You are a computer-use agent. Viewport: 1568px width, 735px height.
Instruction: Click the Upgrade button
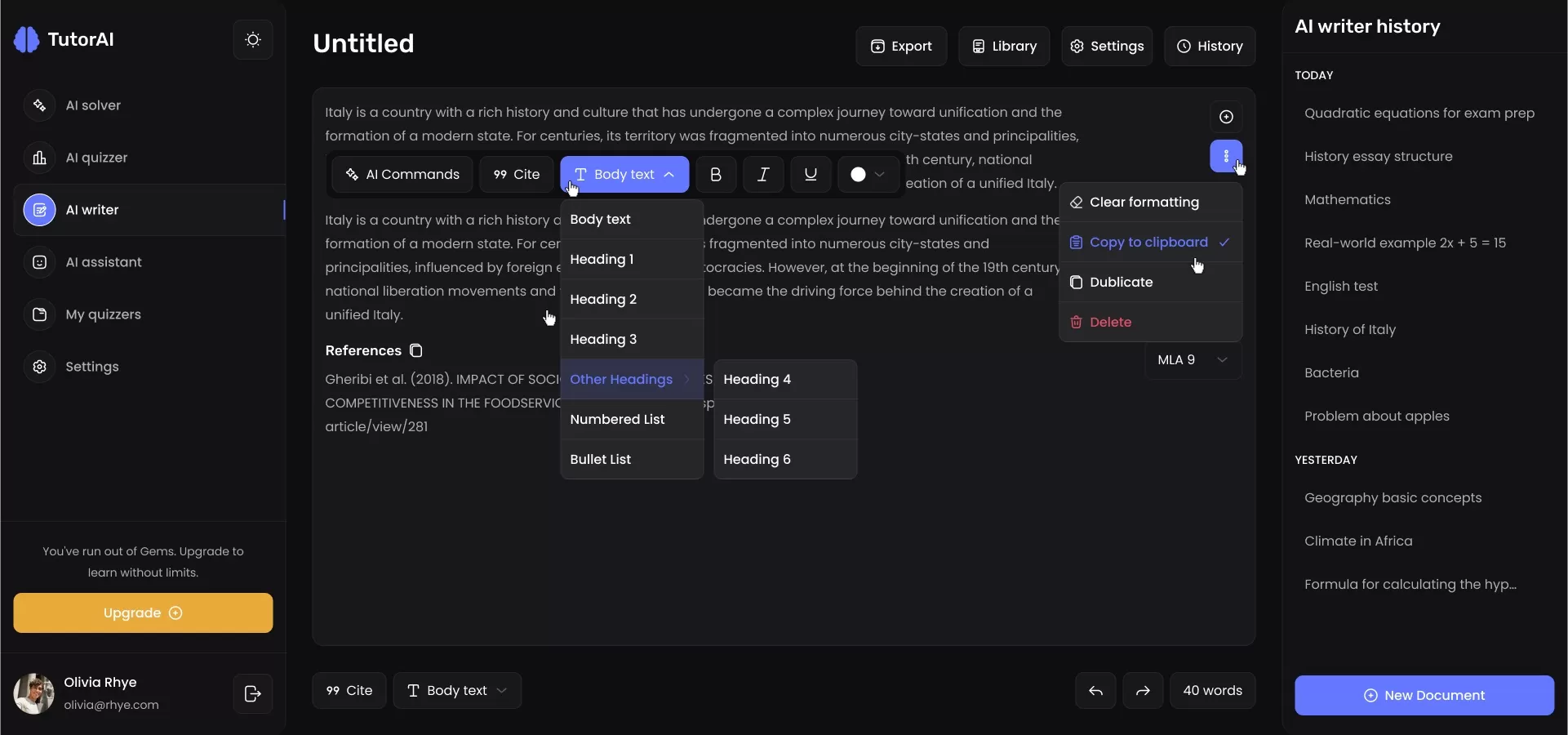[x=143, y=613]
